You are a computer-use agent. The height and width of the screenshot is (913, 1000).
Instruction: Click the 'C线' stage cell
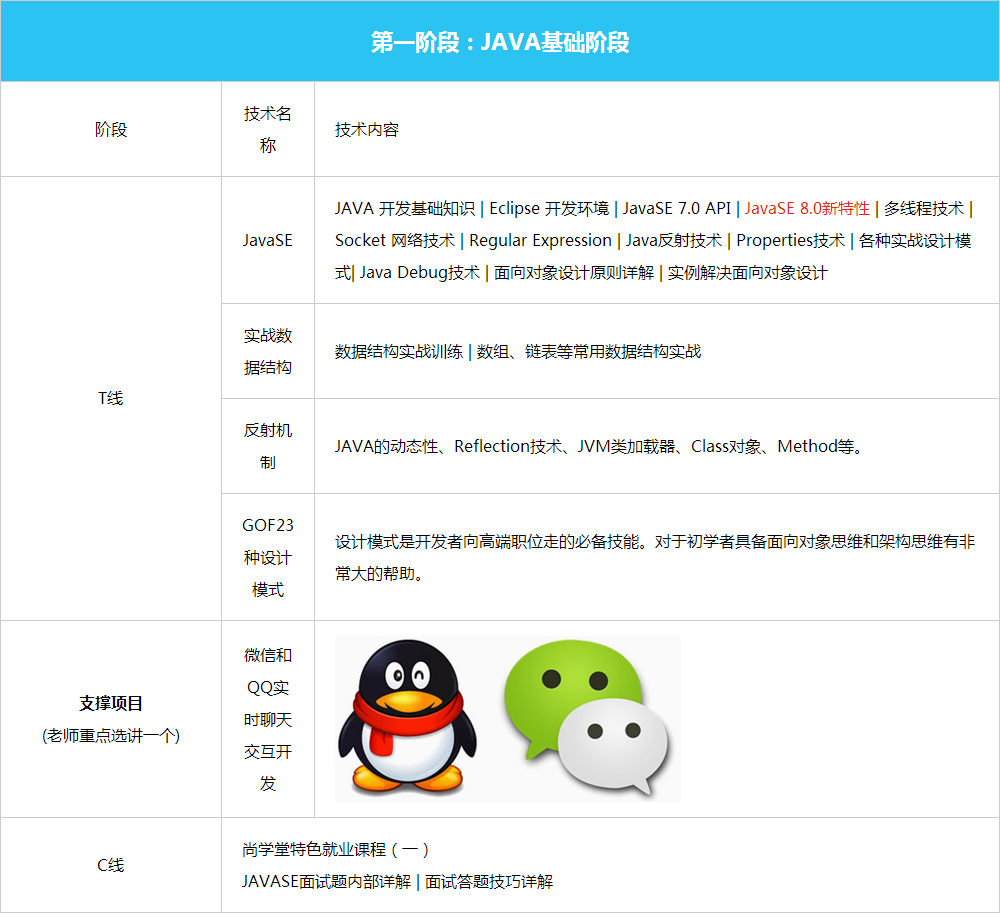coord(111,865)
